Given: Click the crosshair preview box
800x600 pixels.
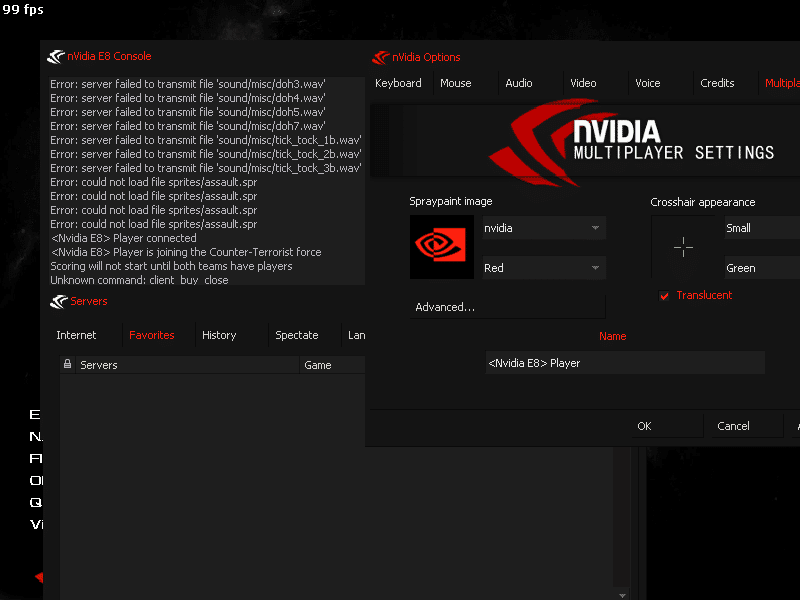Looking at the screenshot, I should pos(683,247).
